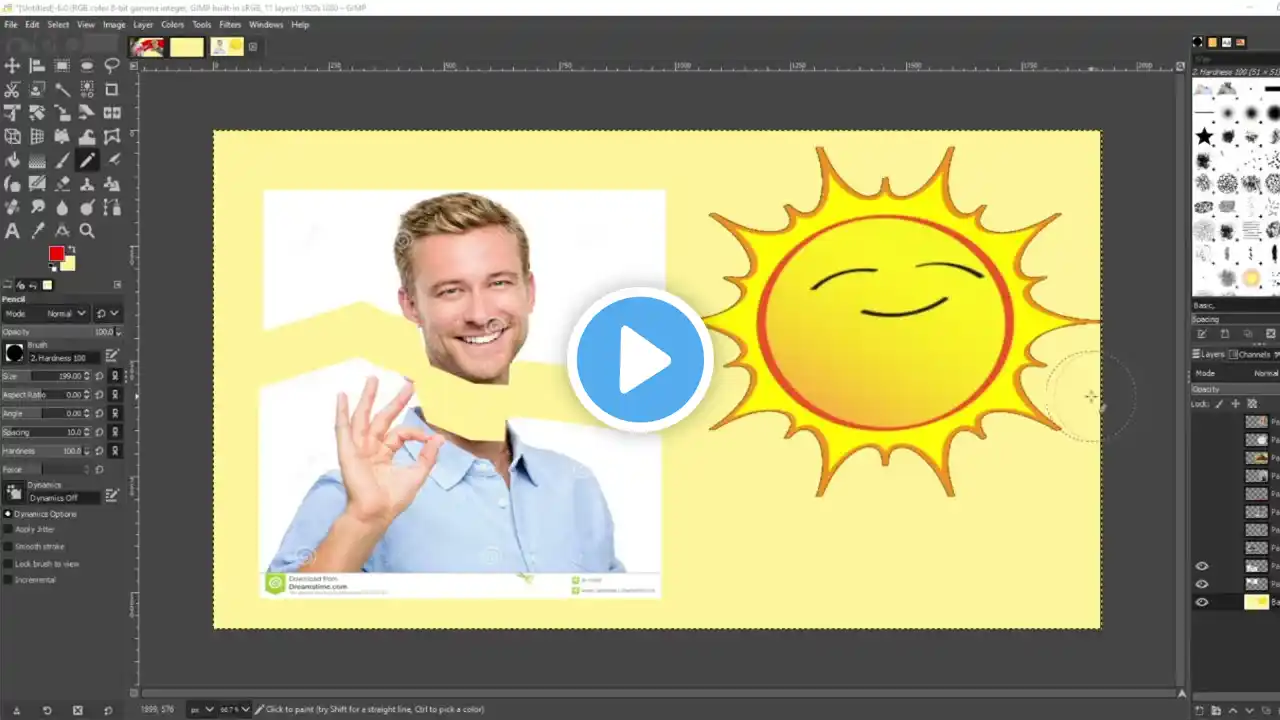Check Lock brush to view
The image size is (1280, 720).
(9, 563)
